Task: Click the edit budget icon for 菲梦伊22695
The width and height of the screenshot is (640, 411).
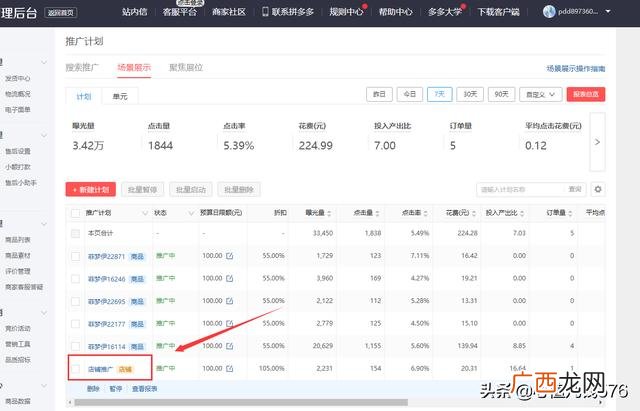Action: click(x=229, y=301)
